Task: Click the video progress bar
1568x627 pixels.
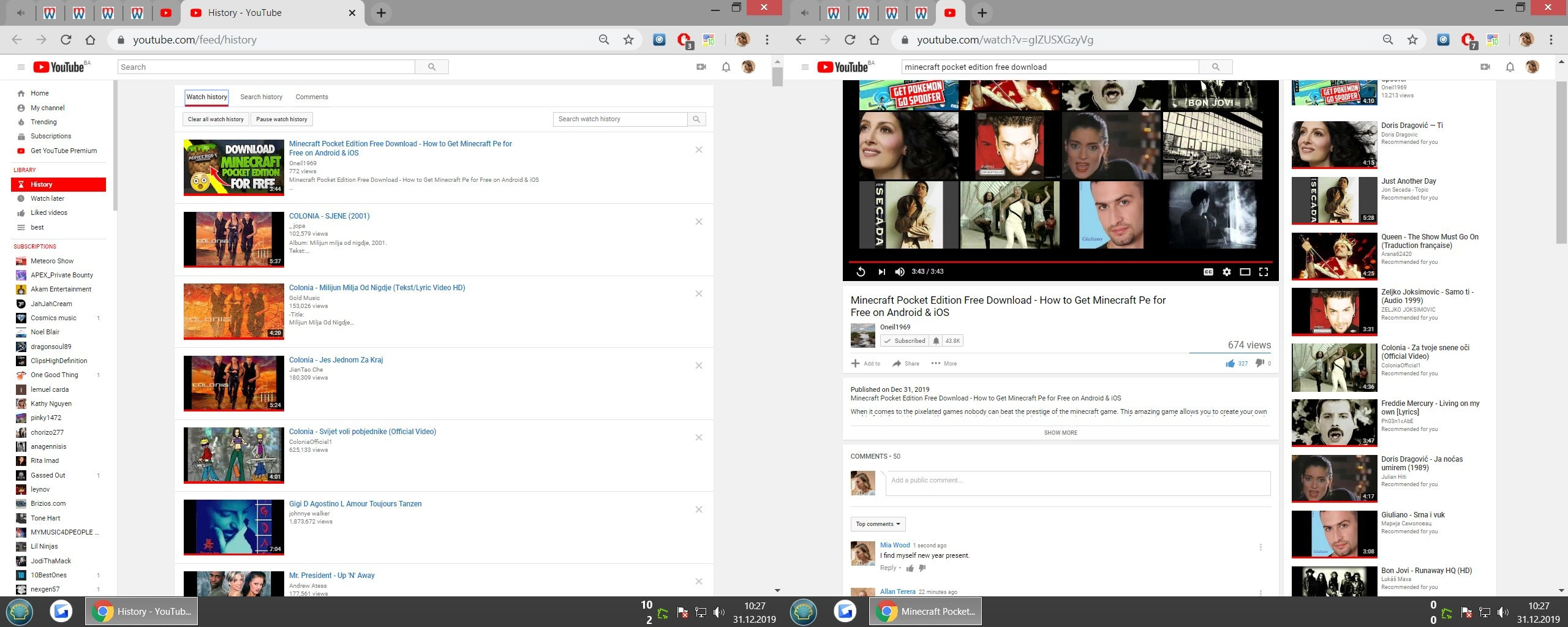Action: (x=1060, y=261)
